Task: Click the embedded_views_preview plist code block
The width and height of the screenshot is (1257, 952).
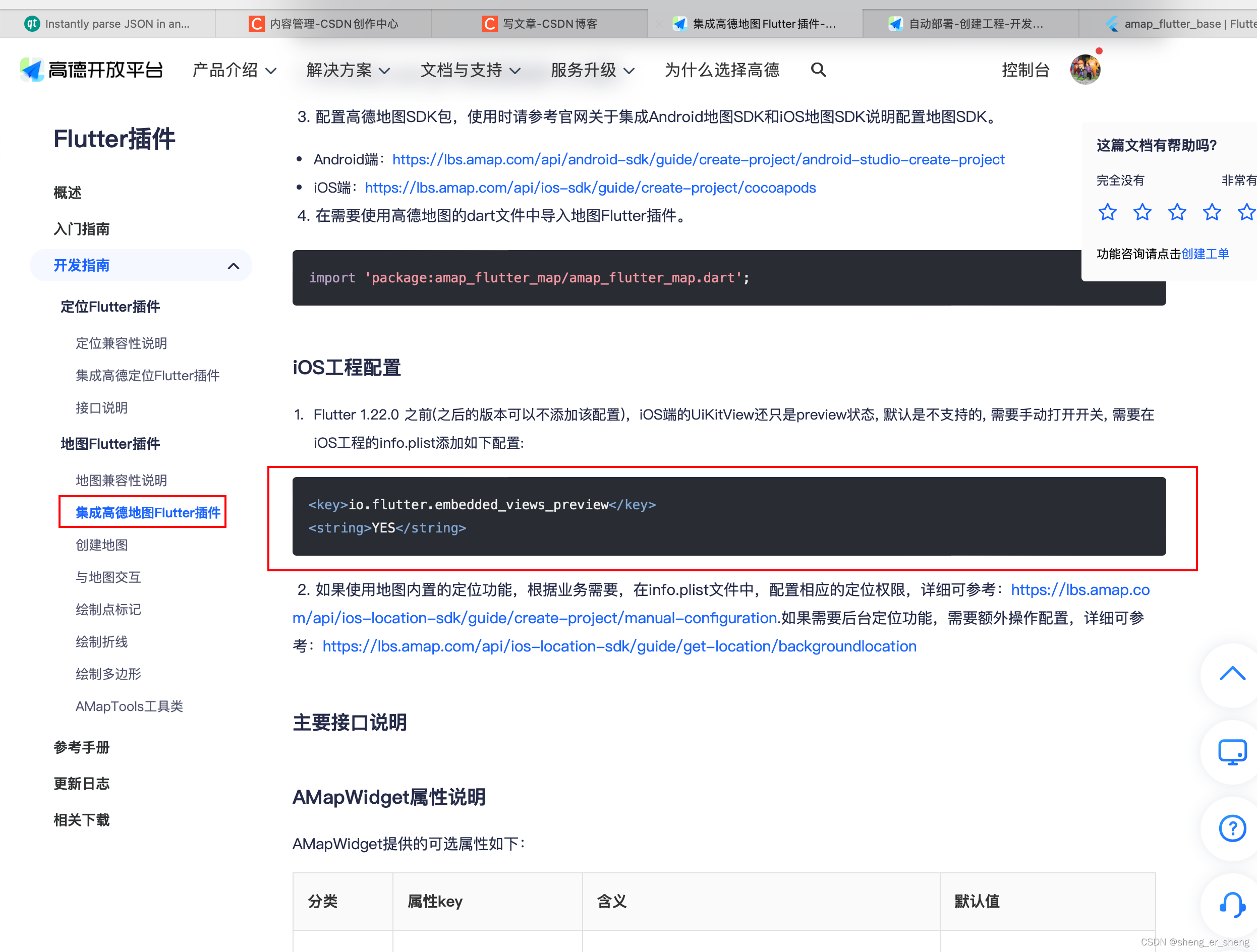Action: [x=729, y=516]
